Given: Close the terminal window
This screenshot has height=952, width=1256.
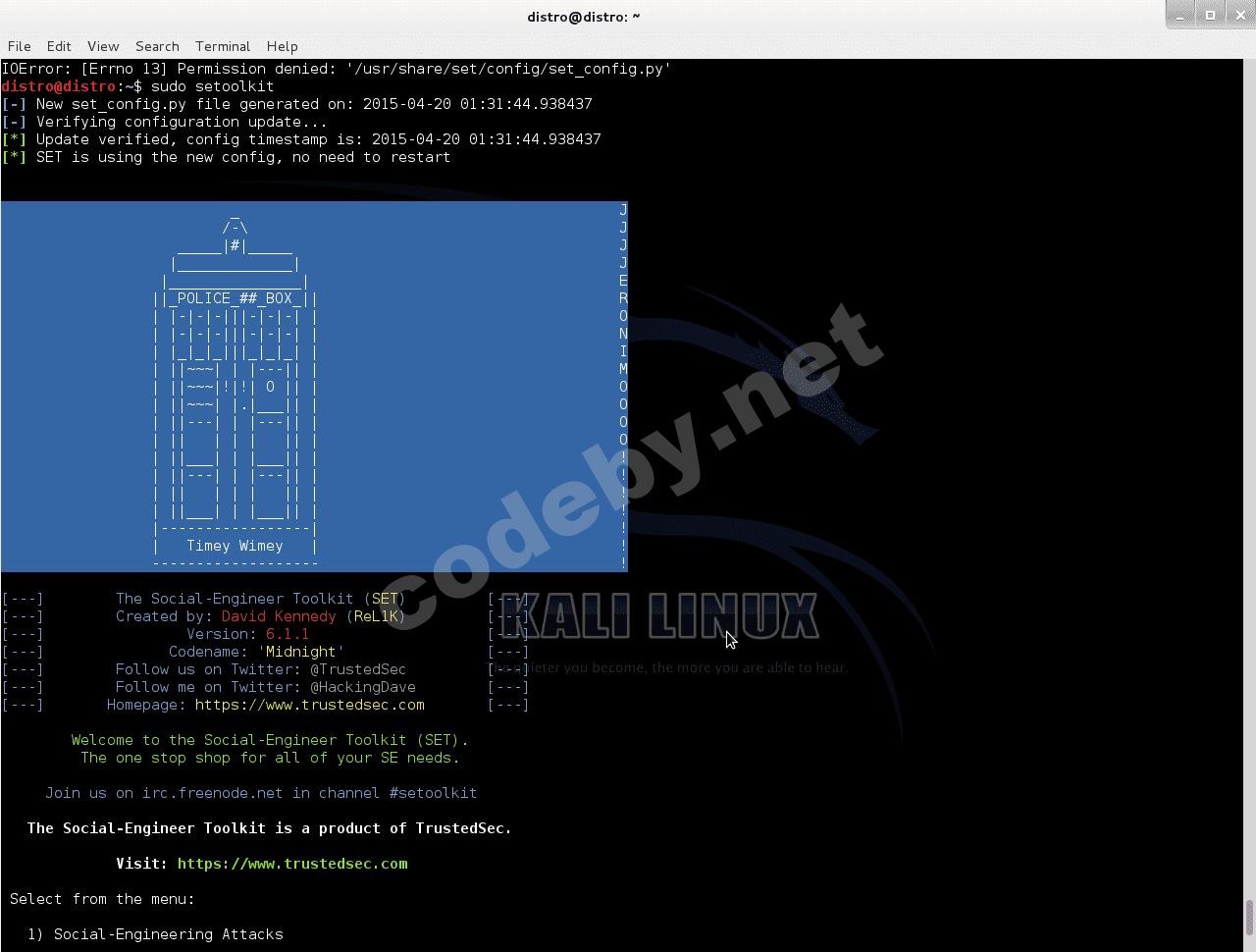Looking at the screenshot, I should click(x=1238, y=15).
